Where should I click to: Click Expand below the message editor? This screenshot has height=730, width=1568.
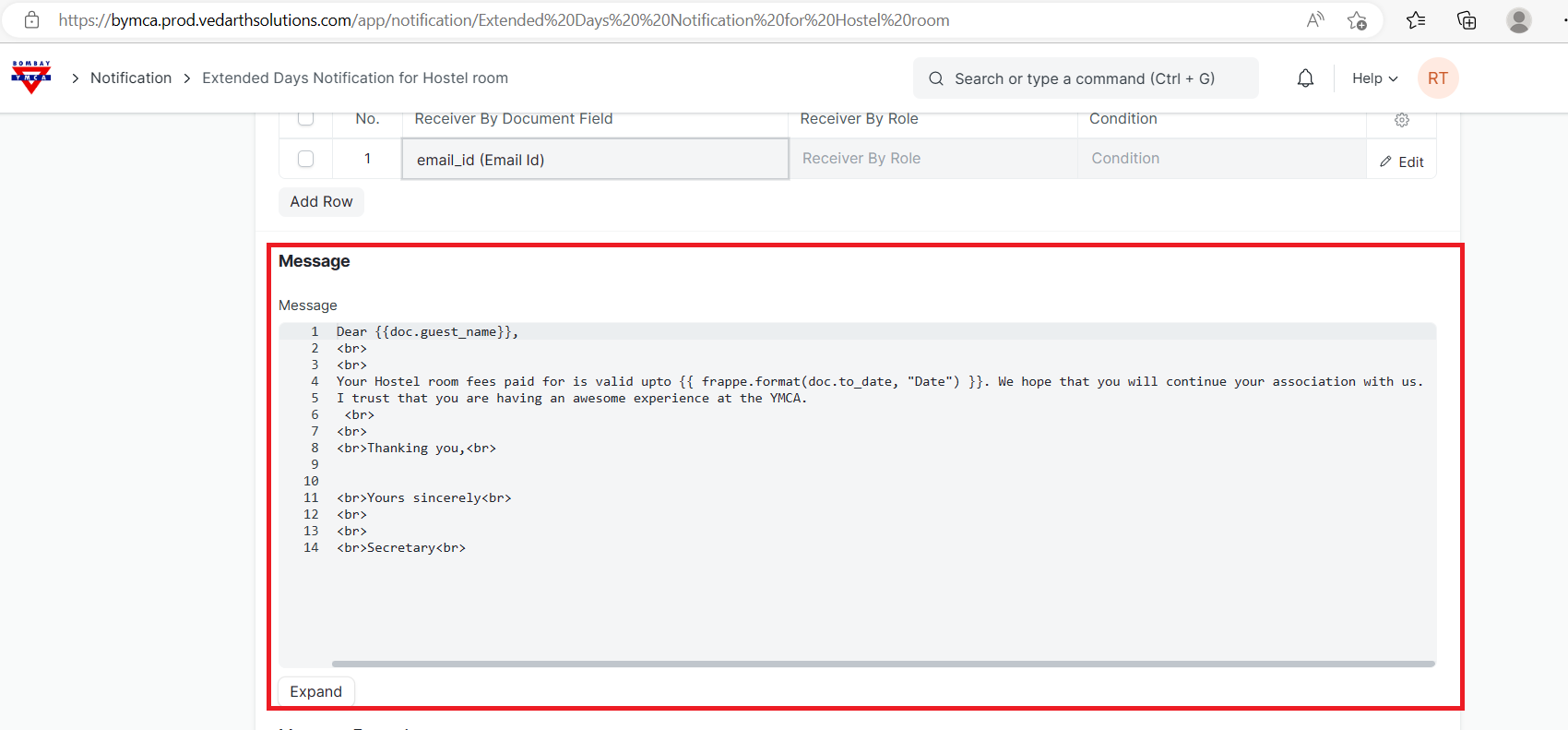(x=315, y=691)
